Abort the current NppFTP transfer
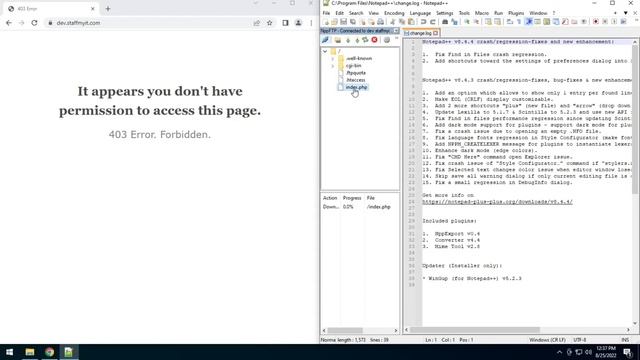640x360 pixels. (x=374, y=40)
